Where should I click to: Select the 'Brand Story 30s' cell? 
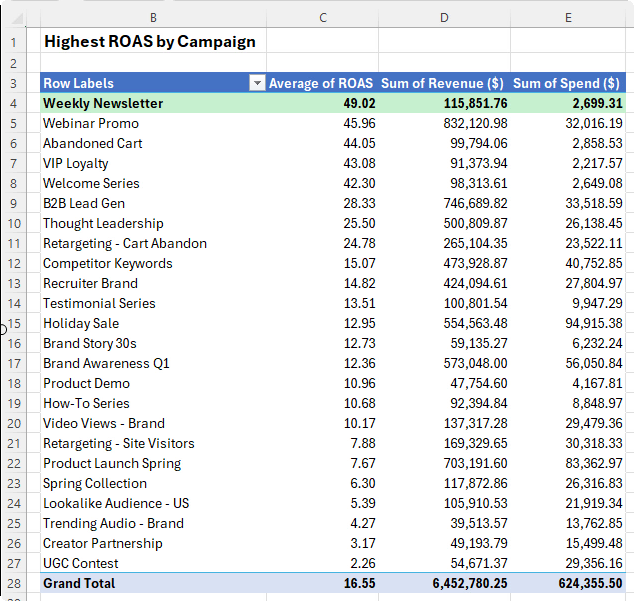coord(153,343)
